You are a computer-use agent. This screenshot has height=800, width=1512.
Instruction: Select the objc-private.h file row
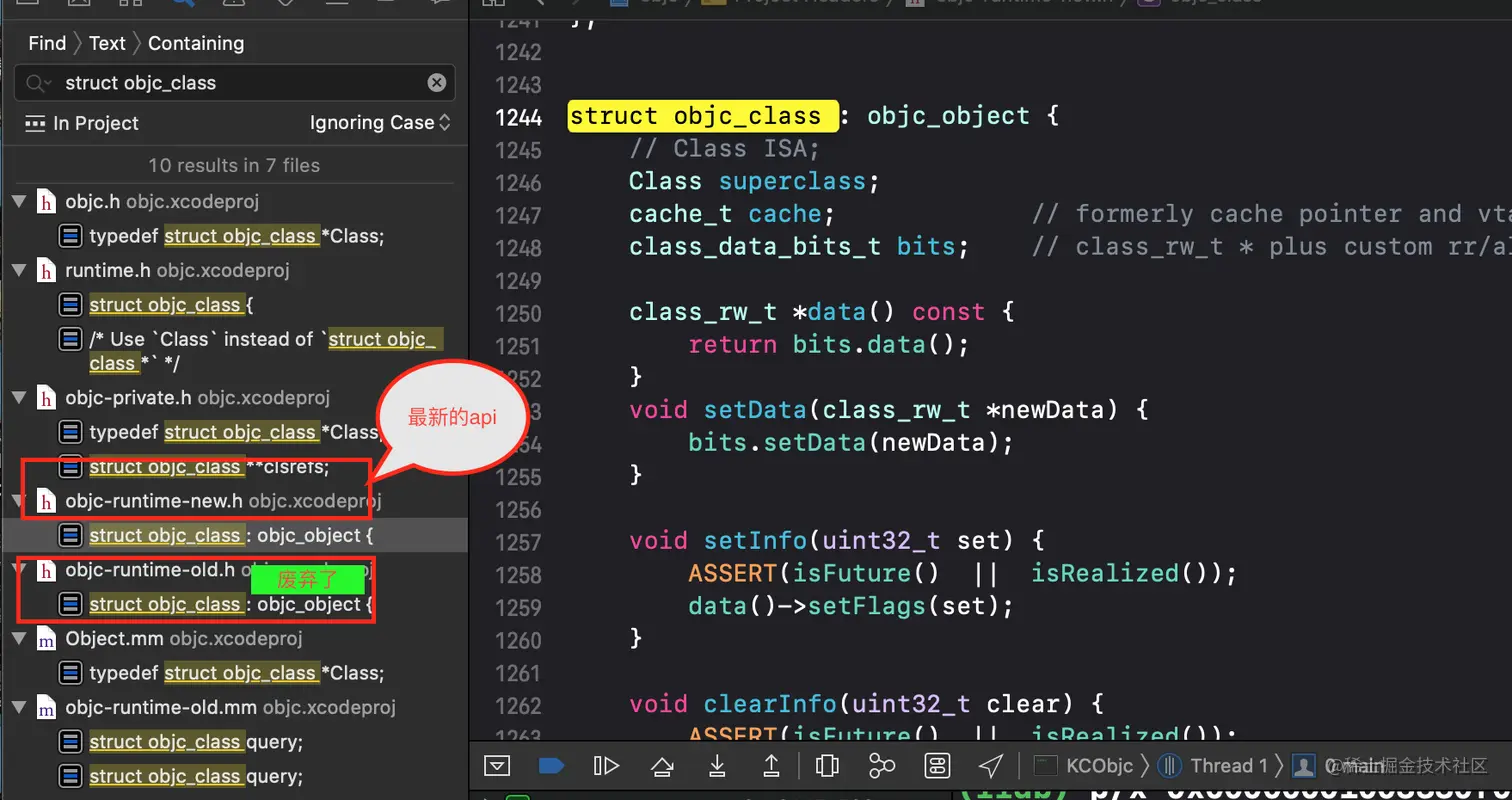(234, 398)
